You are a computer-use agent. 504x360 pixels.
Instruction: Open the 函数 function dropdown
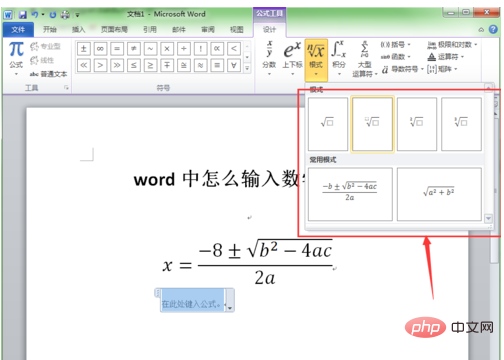pos(395,57)
